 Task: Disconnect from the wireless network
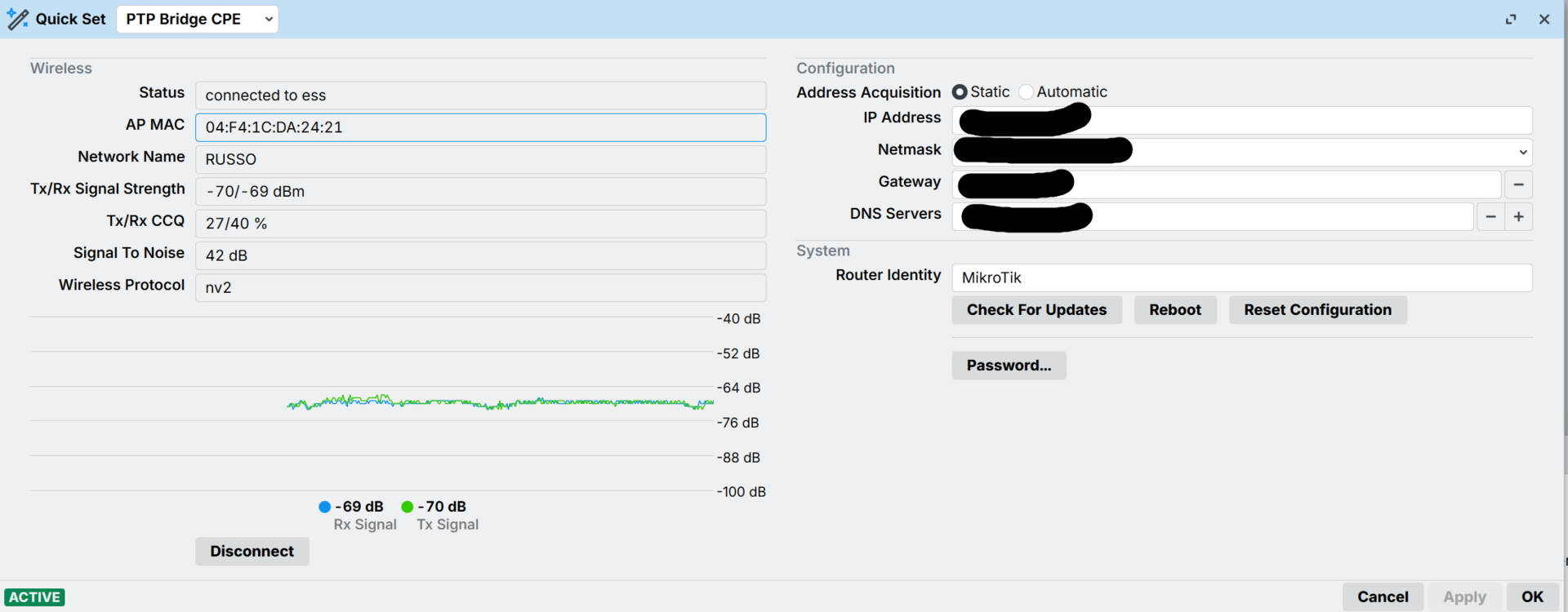(252, 552)
